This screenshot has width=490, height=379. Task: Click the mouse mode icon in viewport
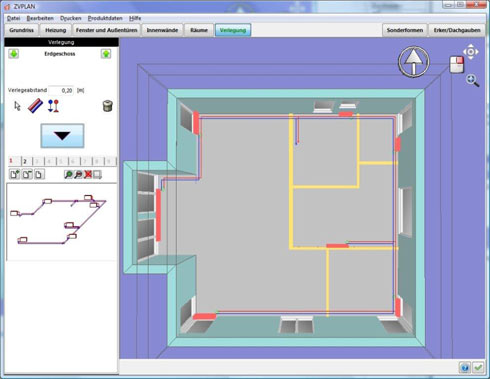[457, 64]
